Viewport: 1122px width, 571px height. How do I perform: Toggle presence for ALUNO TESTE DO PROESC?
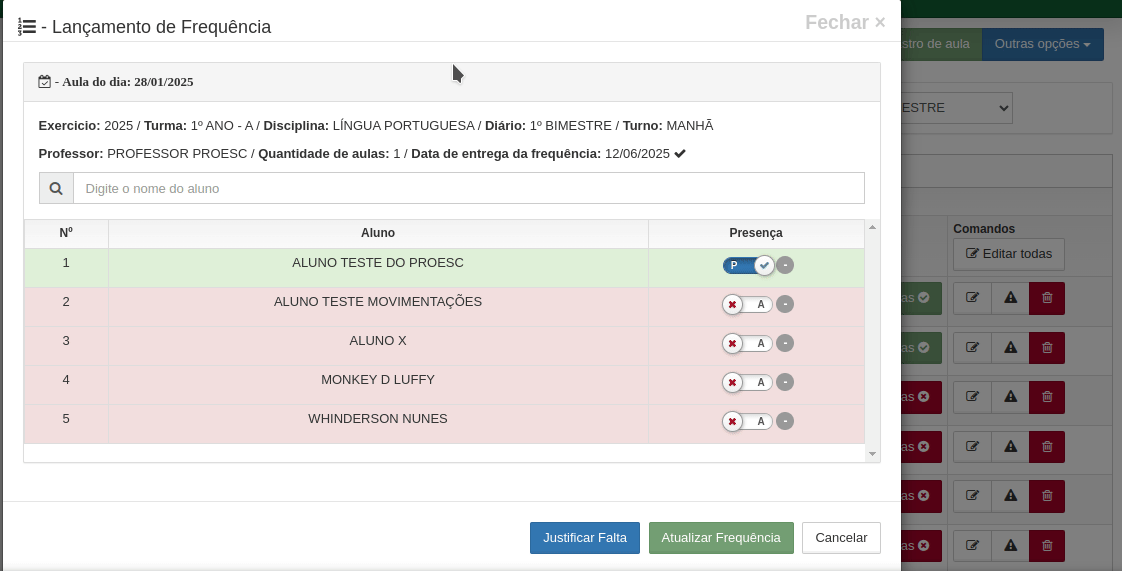748,265
